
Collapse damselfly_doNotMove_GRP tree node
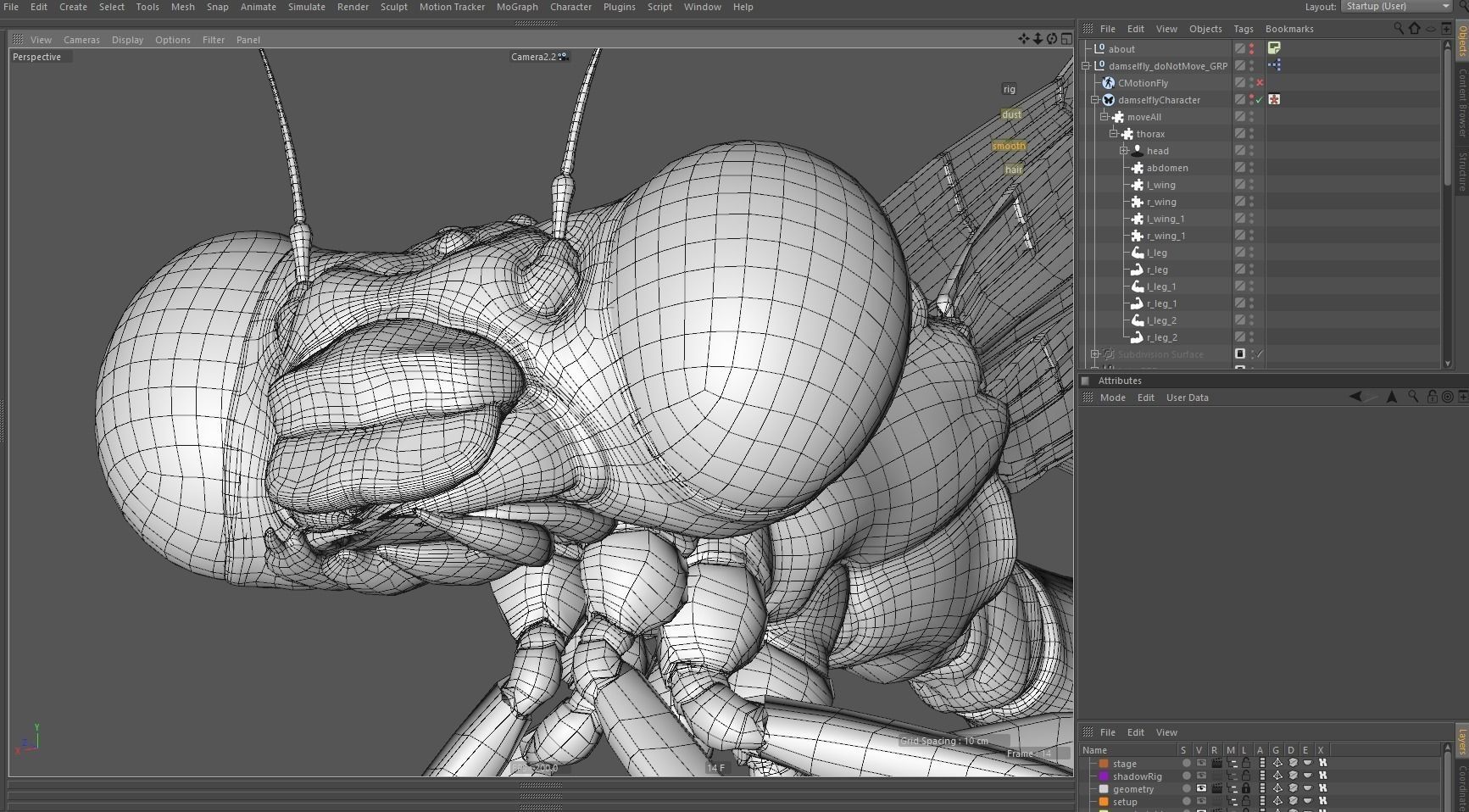coord(1086,65)
